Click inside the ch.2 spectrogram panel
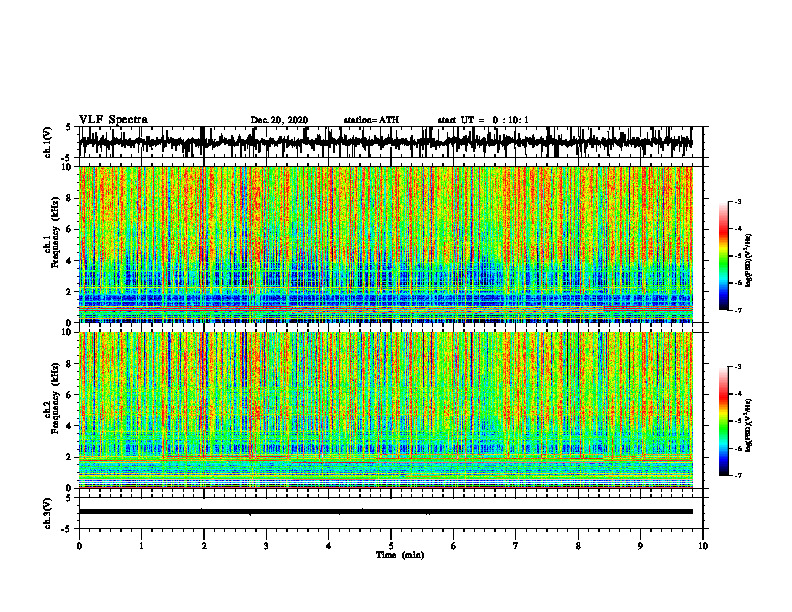This screenshot has width=792, height=612. 385,410
